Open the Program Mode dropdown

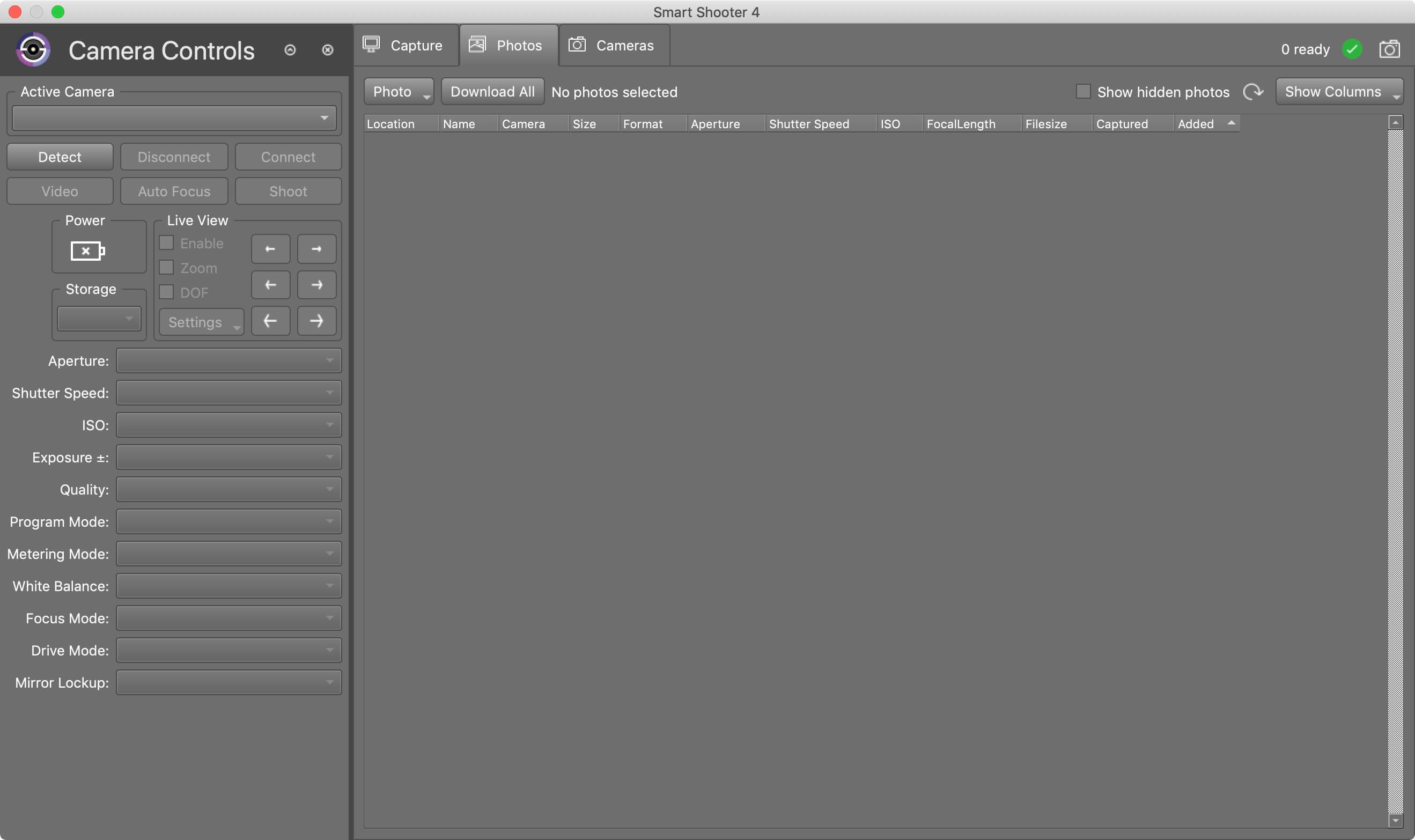229,522
